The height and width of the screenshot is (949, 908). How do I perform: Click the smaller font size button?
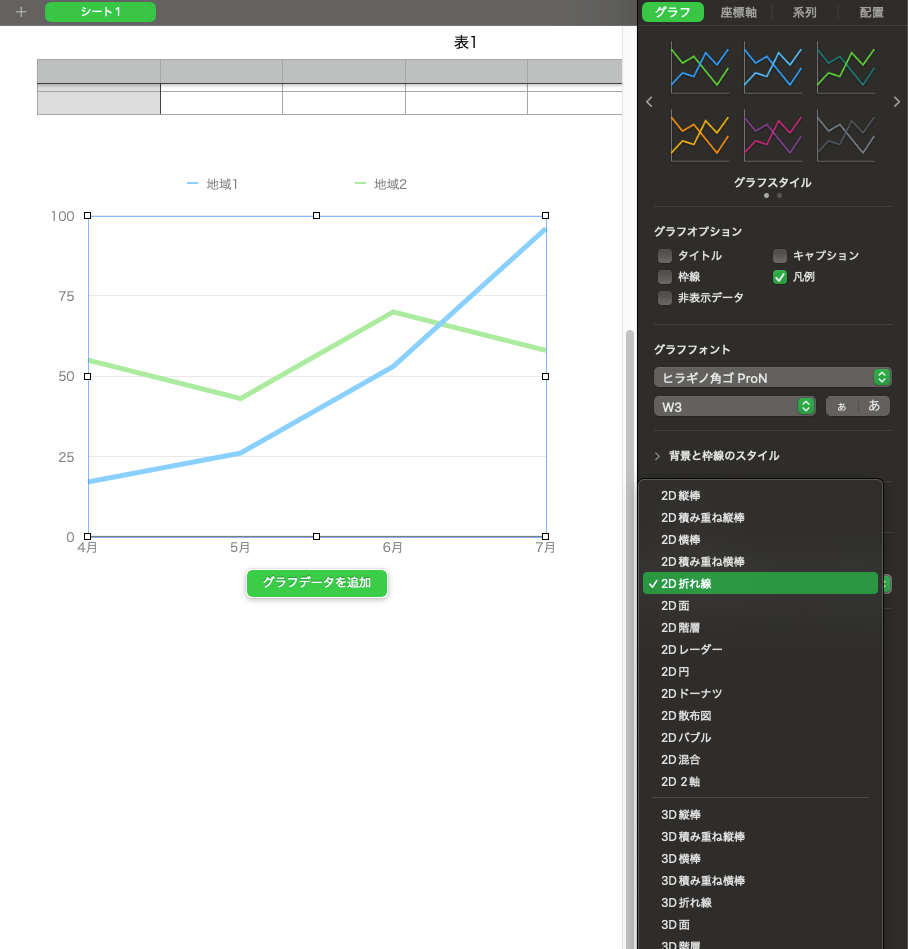841,406
